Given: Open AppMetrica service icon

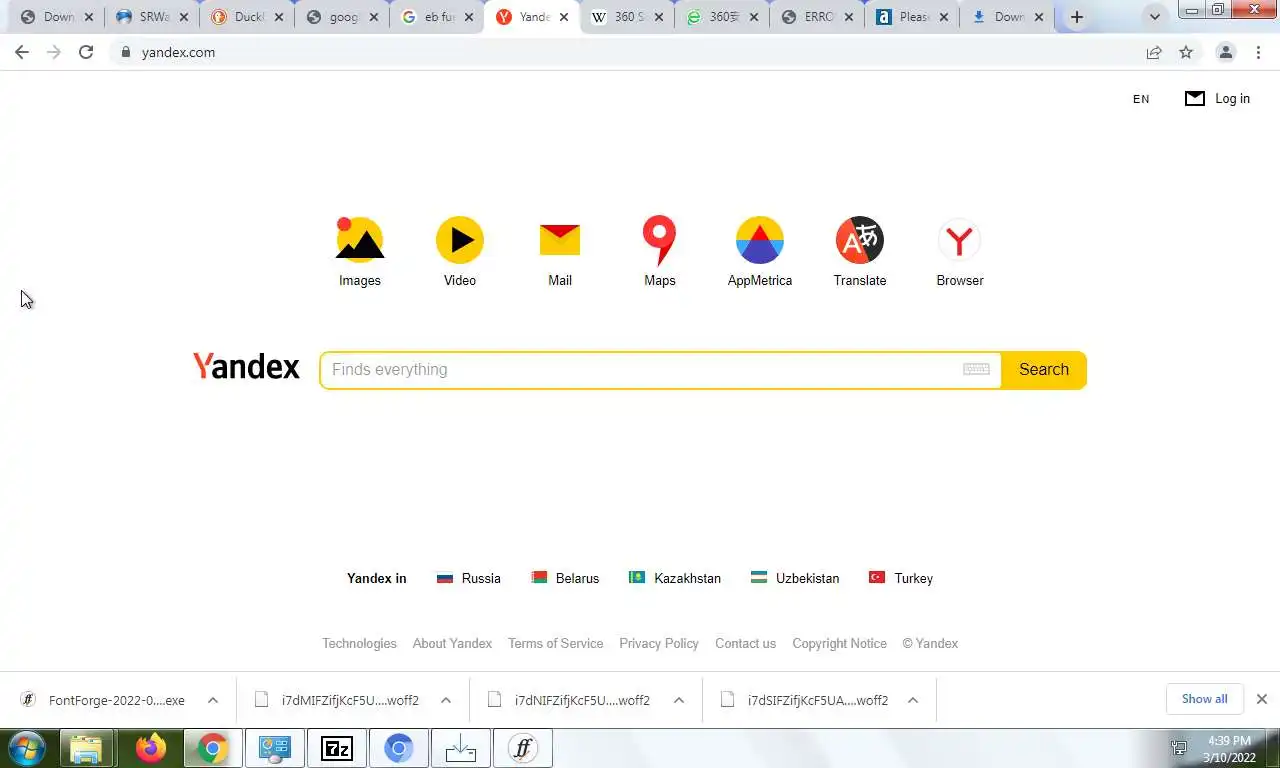Looking at the screenshot, I should 760,241.
